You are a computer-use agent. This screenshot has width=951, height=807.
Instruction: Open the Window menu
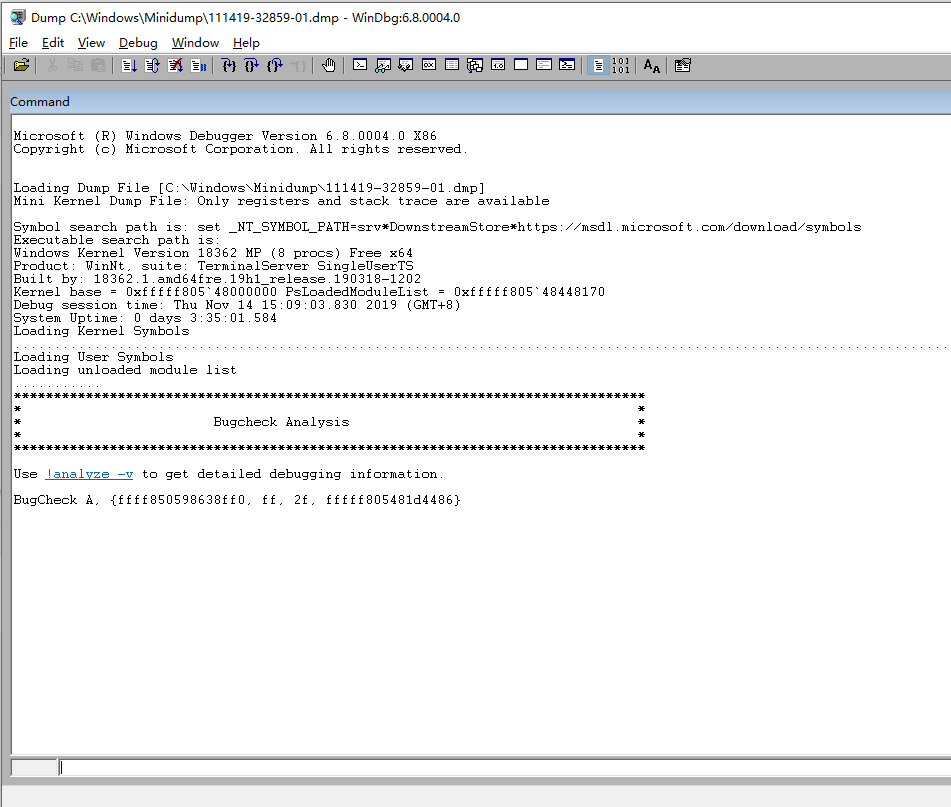point(195,43)
